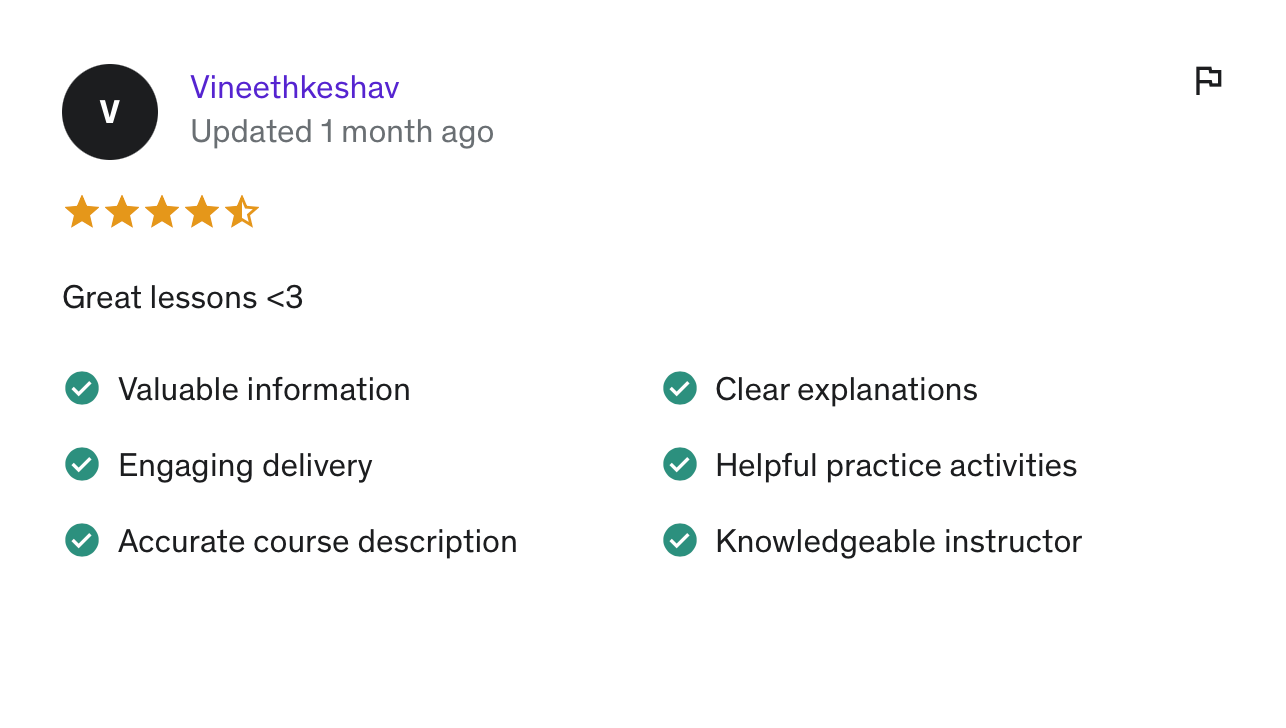Click the half-filled fifth star
Image resolution: width=1286 pixels, height=728 pixels.
coord(241,212)
